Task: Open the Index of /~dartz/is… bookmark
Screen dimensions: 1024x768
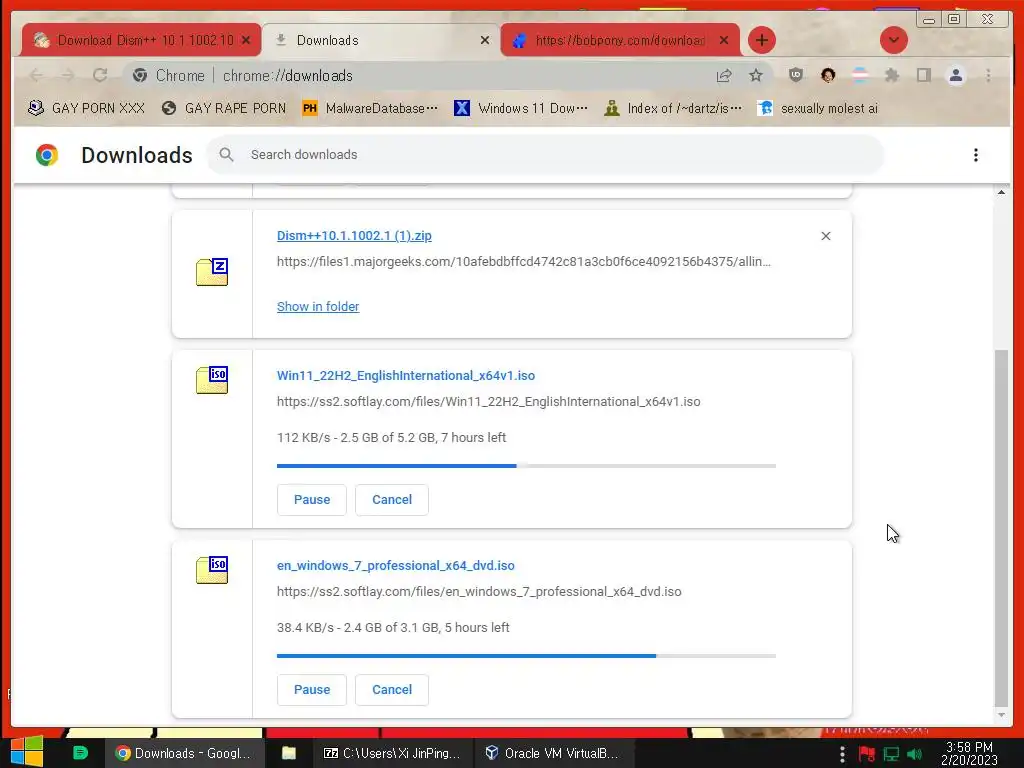Action: (x=673, y=108)
